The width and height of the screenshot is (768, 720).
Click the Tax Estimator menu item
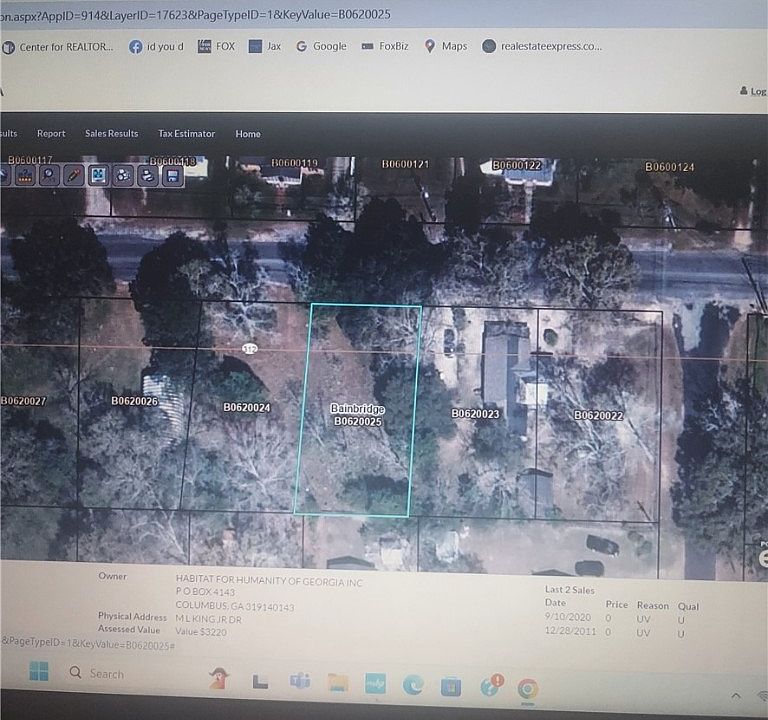[x=186, y=134]
